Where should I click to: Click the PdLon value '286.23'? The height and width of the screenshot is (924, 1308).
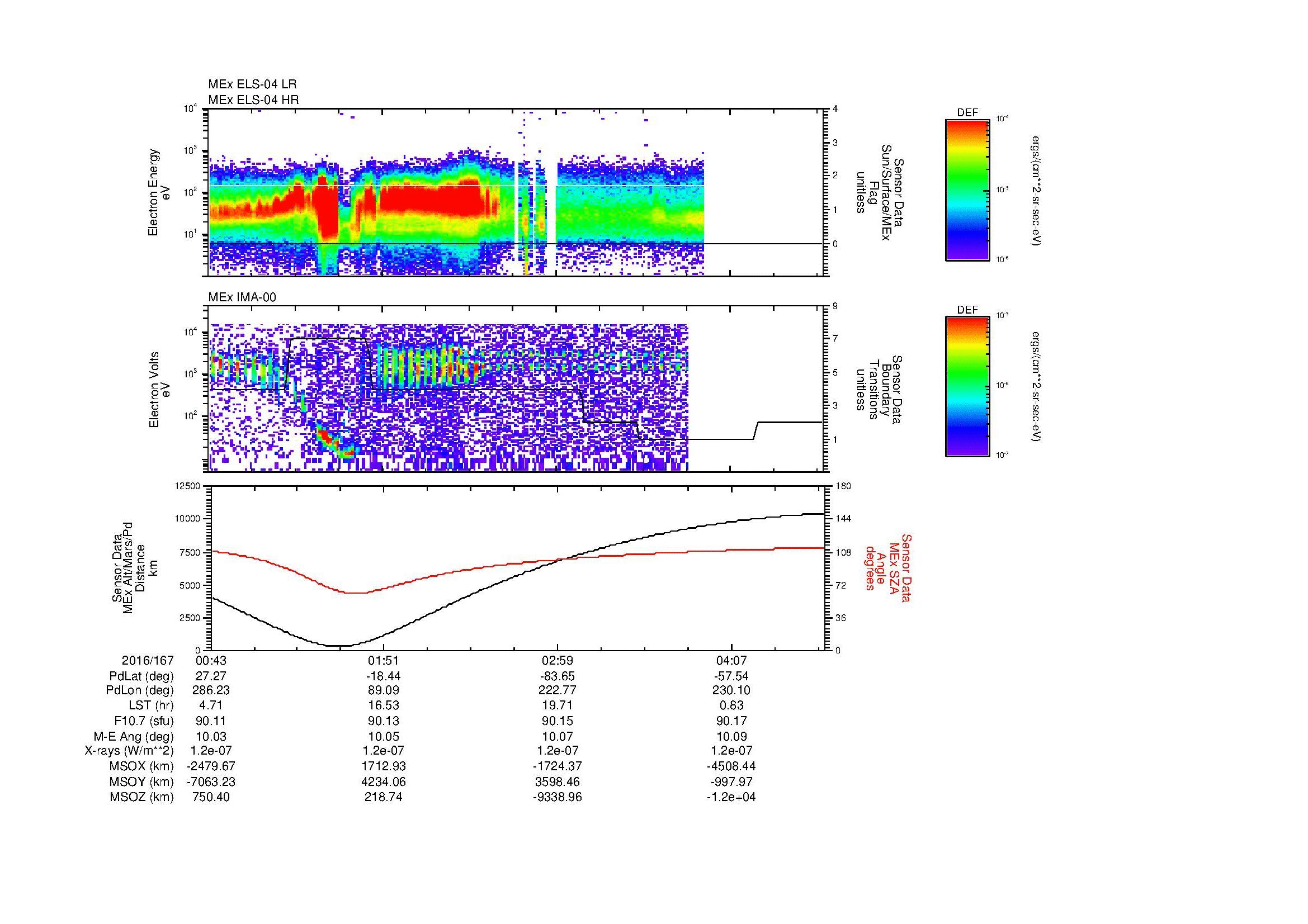click(211, 690)
